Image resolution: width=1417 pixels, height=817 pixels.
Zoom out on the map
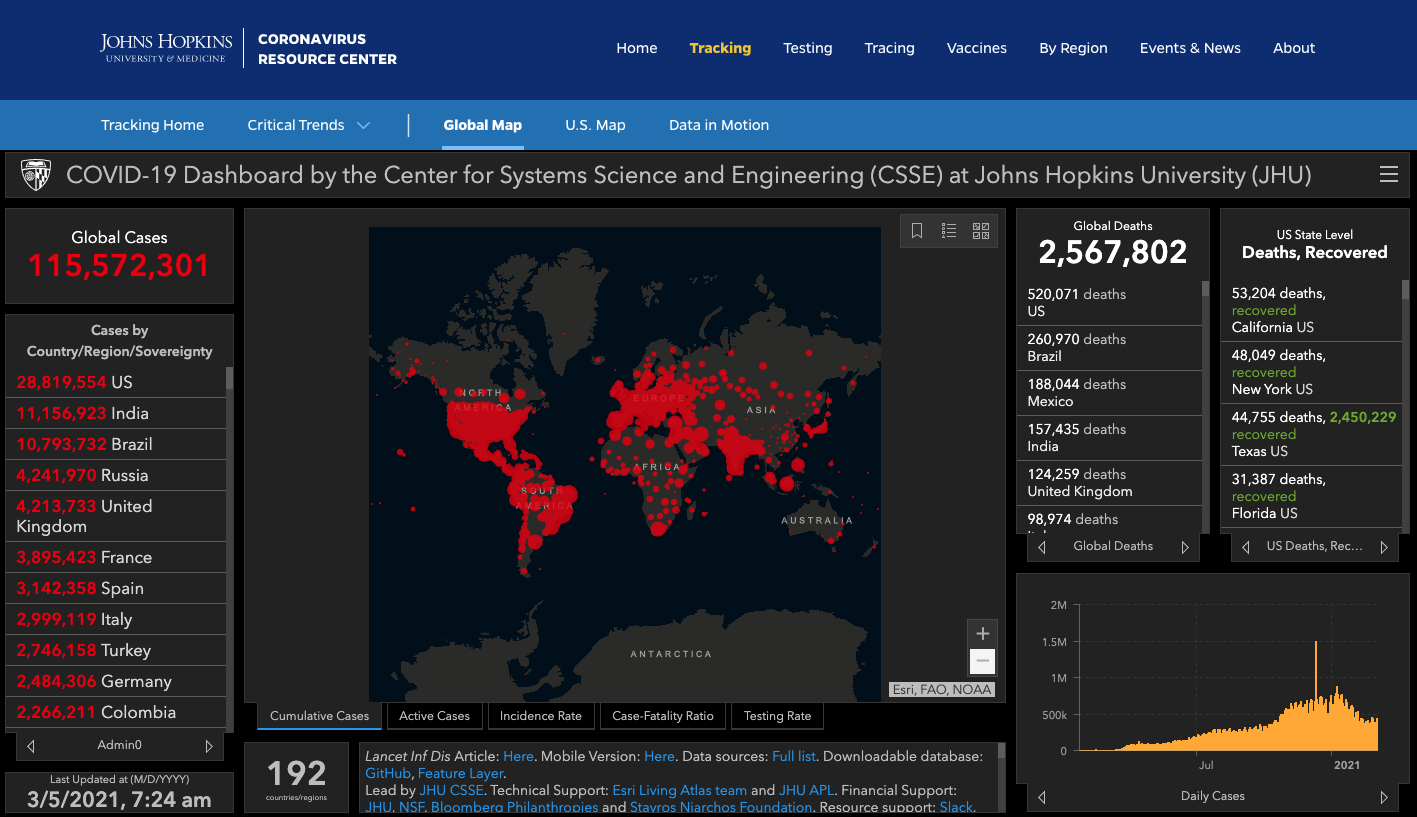[x=982, y=661]
